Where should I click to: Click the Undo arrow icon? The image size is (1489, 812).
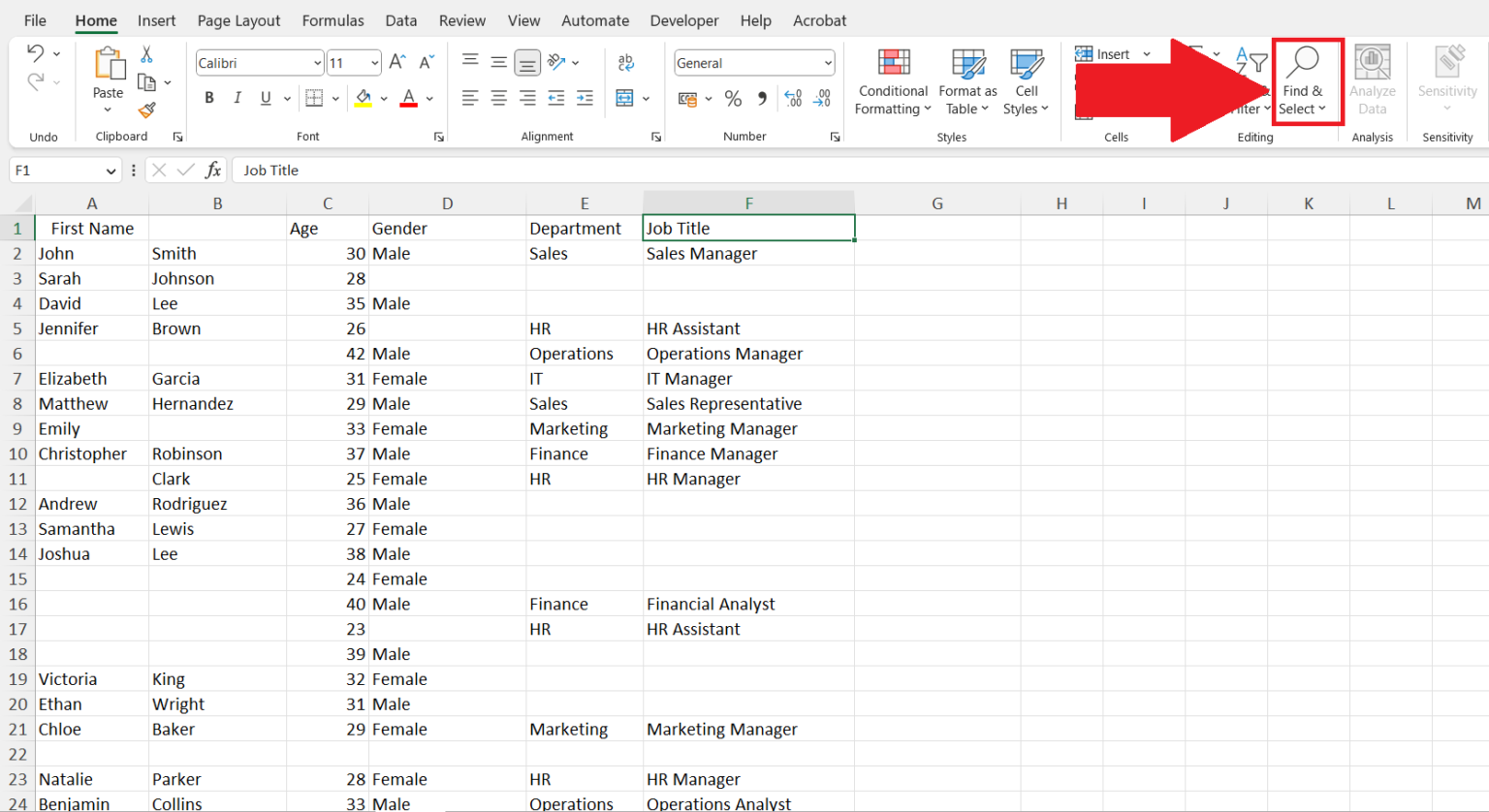coord(36,53)
